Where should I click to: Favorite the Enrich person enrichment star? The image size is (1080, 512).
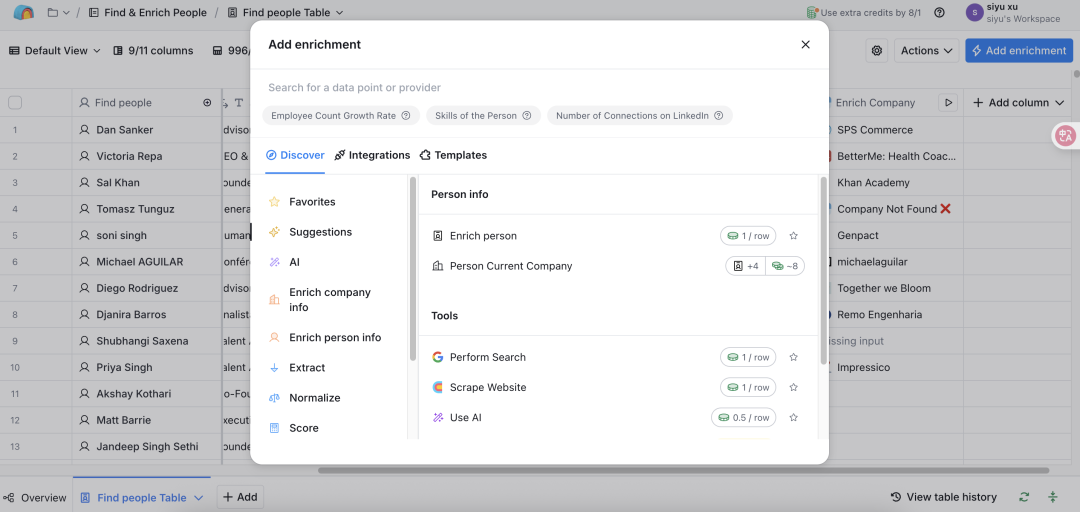coord(793,236)
